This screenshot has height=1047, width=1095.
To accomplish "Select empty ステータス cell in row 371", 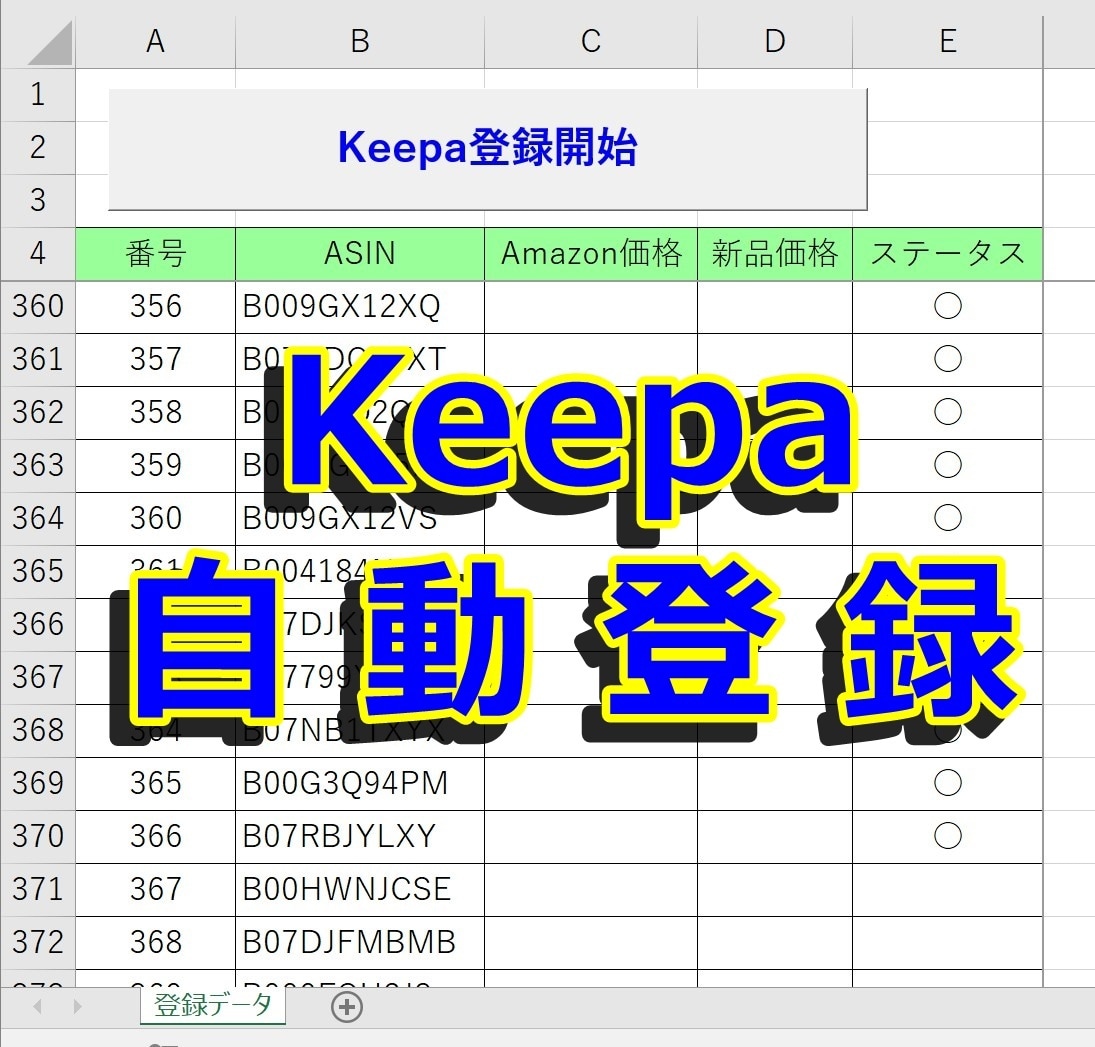I will click(948, 890).
